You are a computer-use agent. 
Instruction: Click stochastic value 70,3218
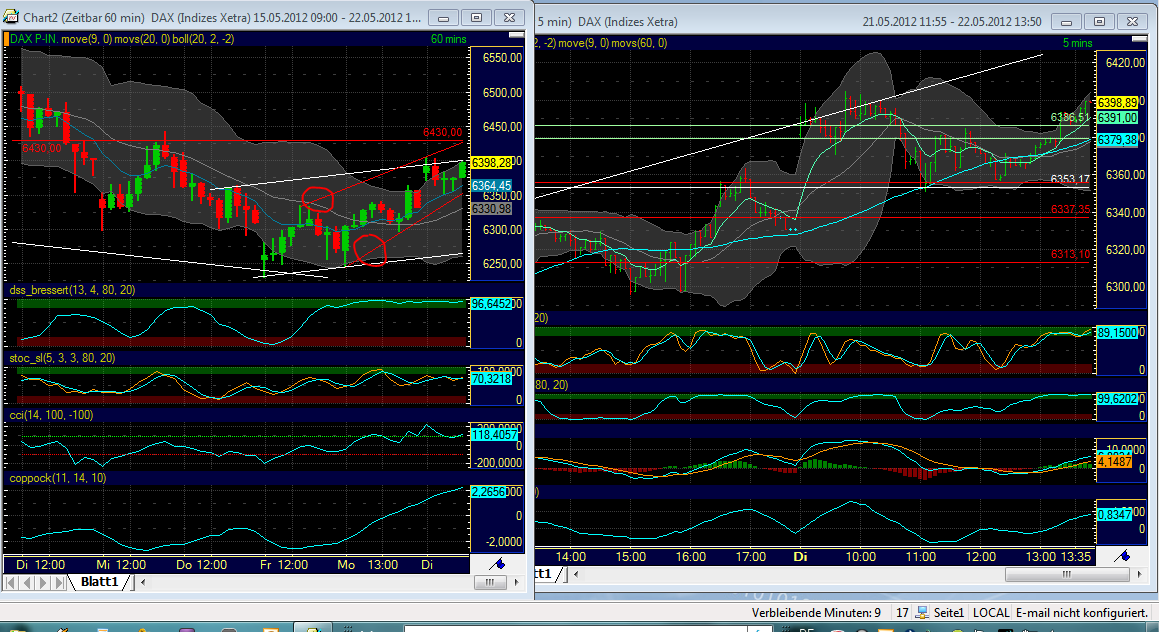(x=492, y=378)
